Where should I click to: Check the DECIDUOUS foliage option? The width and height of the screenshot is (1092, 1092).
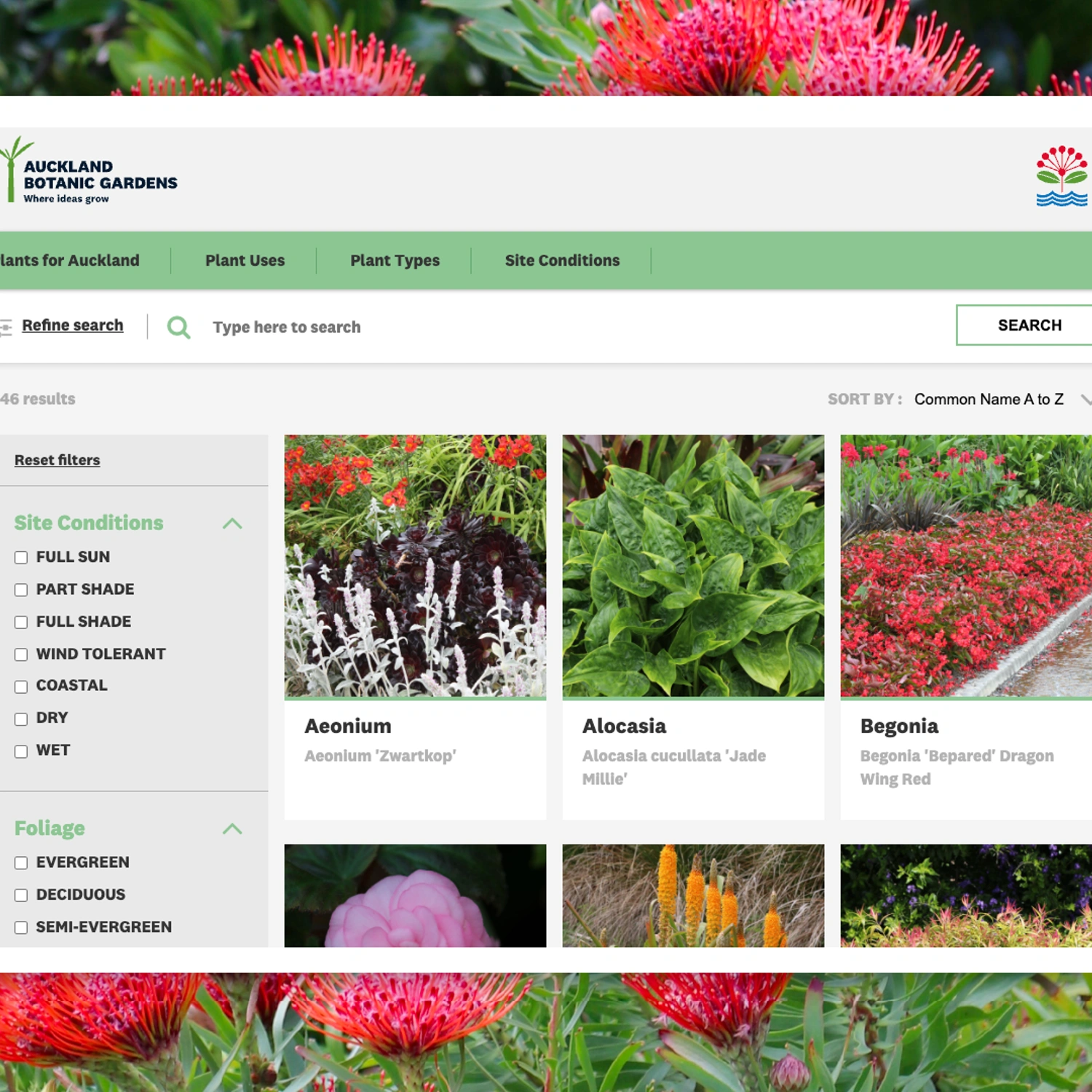(x=21, y=895)
